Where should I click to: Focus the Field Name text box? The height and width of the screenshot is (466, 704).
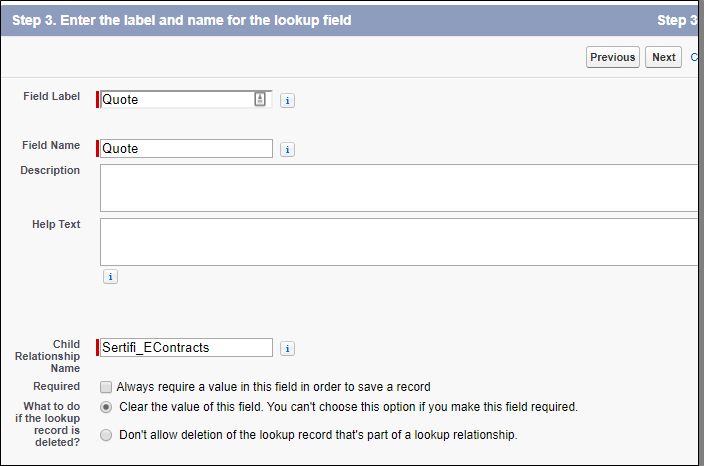pos(186,148)
